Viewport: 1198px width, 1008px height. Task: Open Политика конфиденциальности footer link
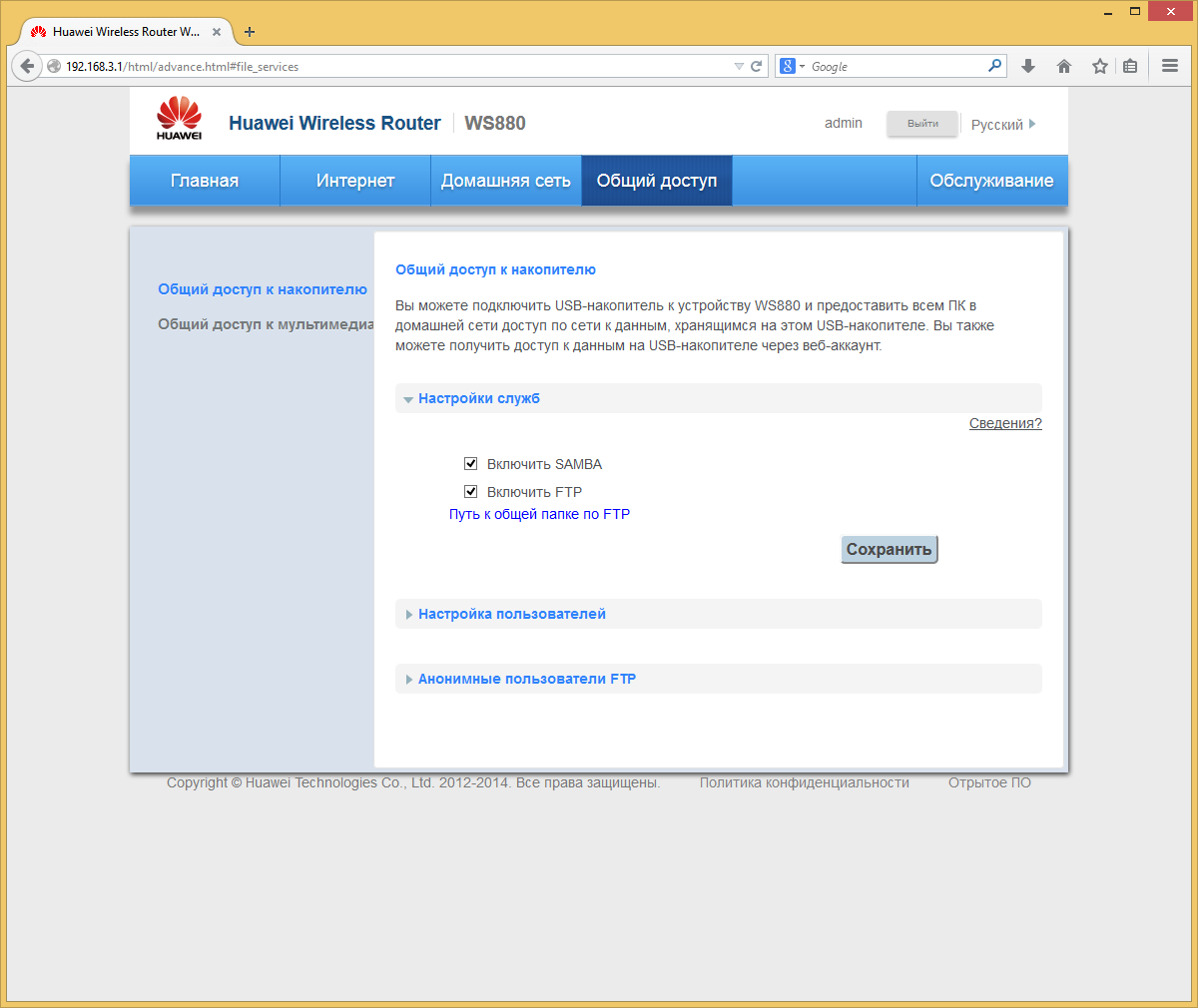pos(805,783)
